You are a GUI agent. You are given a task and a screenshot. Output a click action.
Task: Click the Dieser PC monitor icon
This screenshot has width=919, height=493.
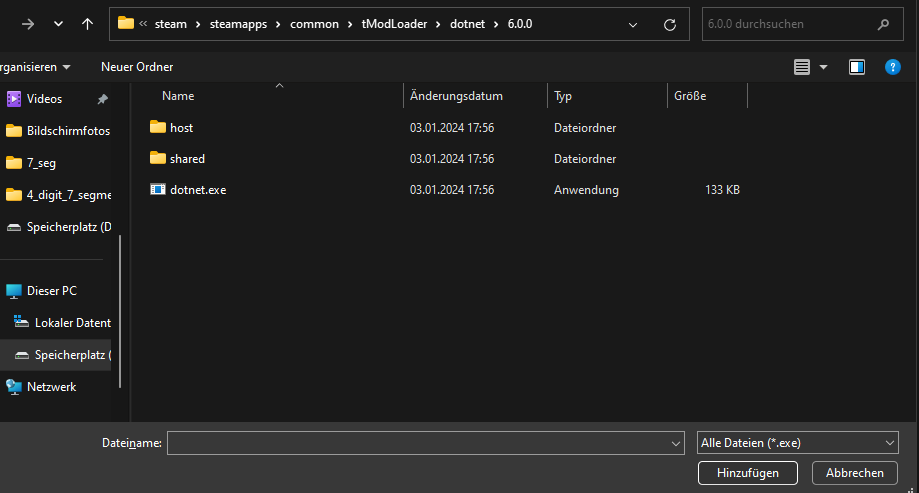(x=13, y=291)
